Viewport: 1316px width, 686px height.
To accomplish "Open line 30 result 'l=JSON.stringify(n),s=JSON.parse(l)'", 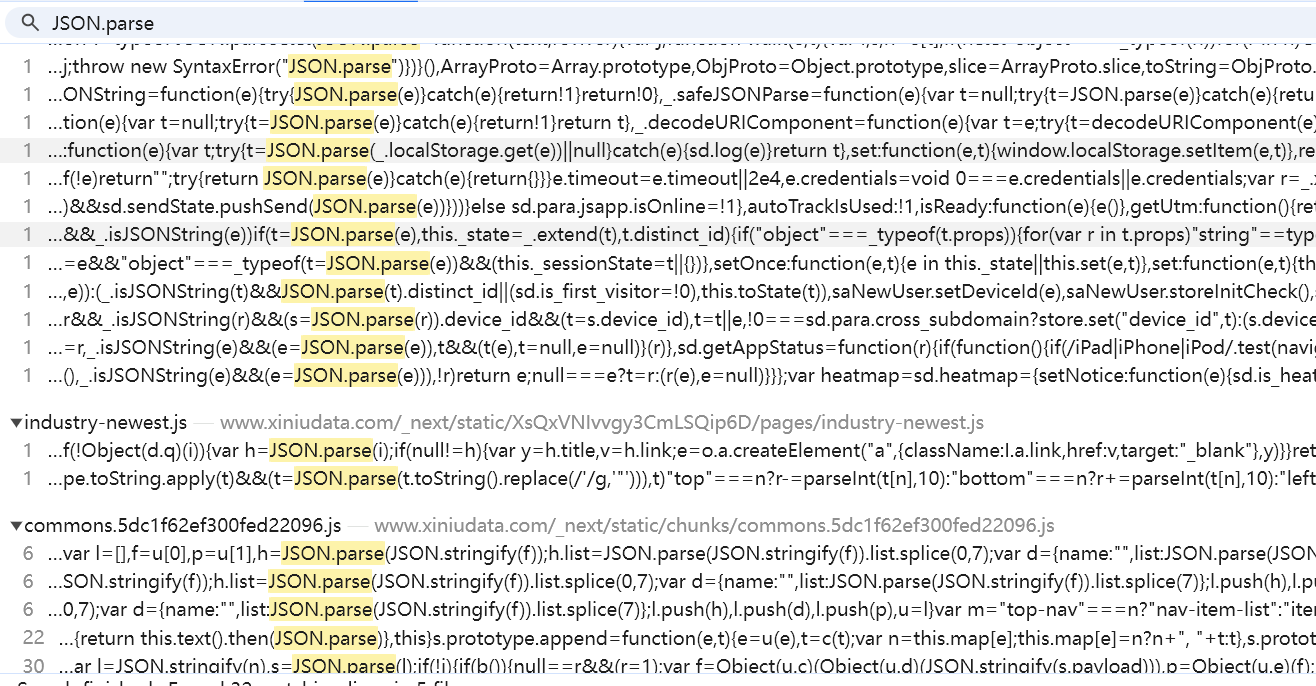I will click(658, 665).
